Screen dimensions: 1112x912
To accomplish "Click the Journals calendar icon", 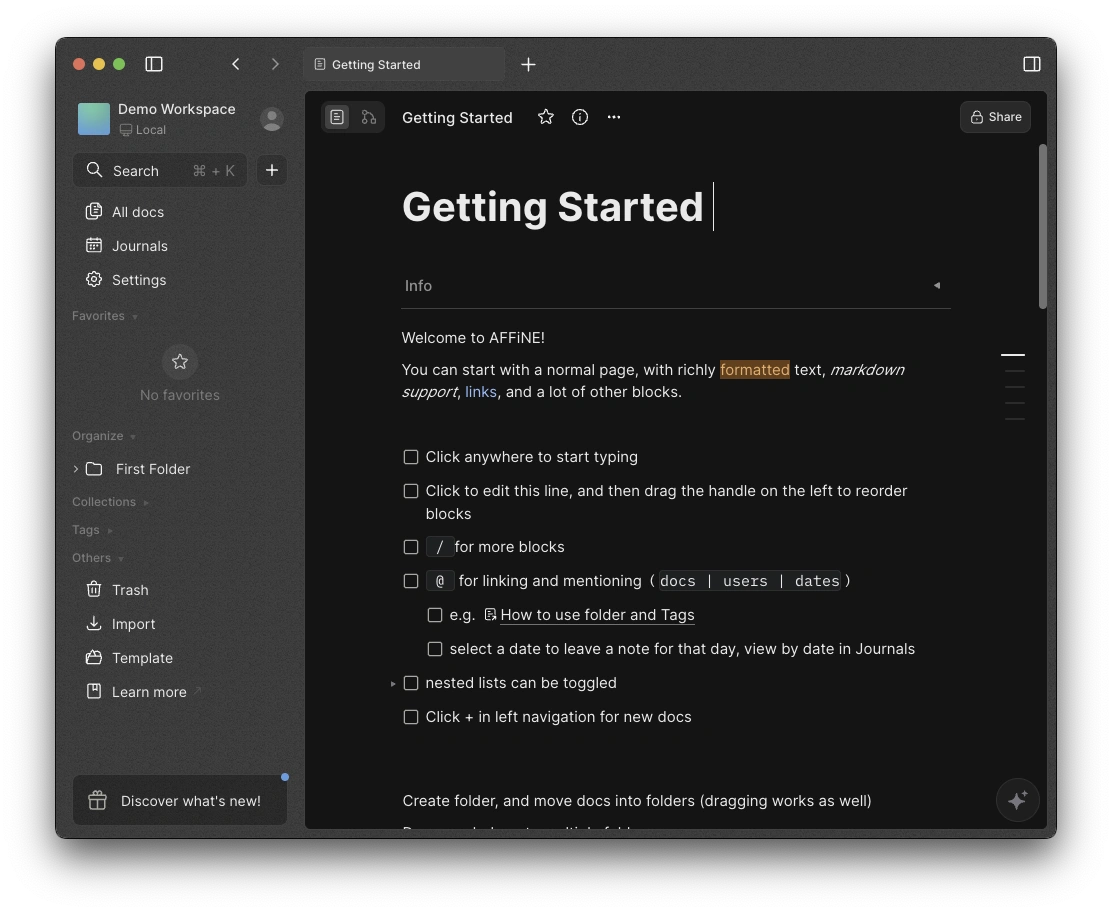I will click(x=94, y=245).
